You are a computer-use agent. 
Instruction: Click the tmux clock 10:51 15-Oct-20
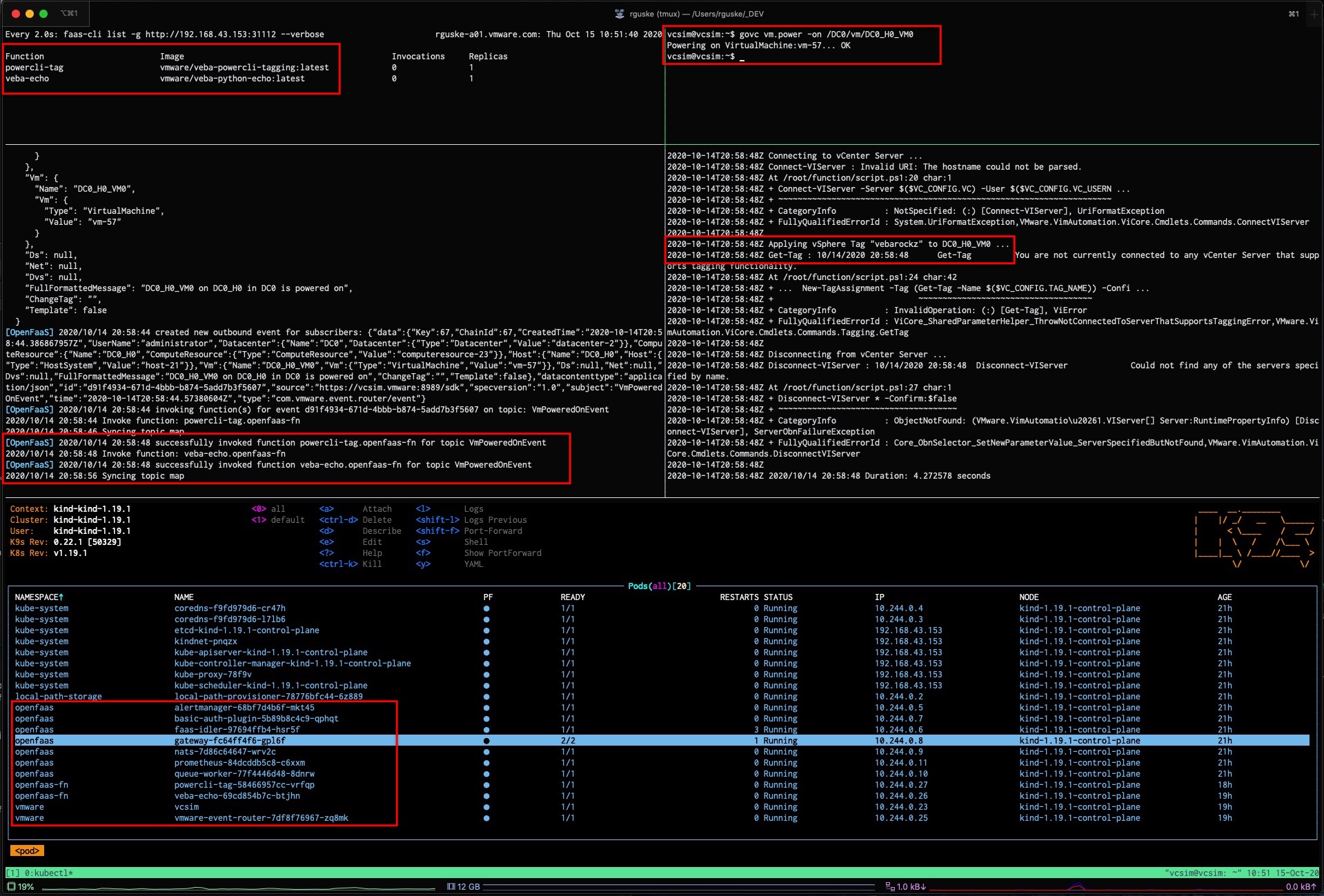(x=1284, y=873)
